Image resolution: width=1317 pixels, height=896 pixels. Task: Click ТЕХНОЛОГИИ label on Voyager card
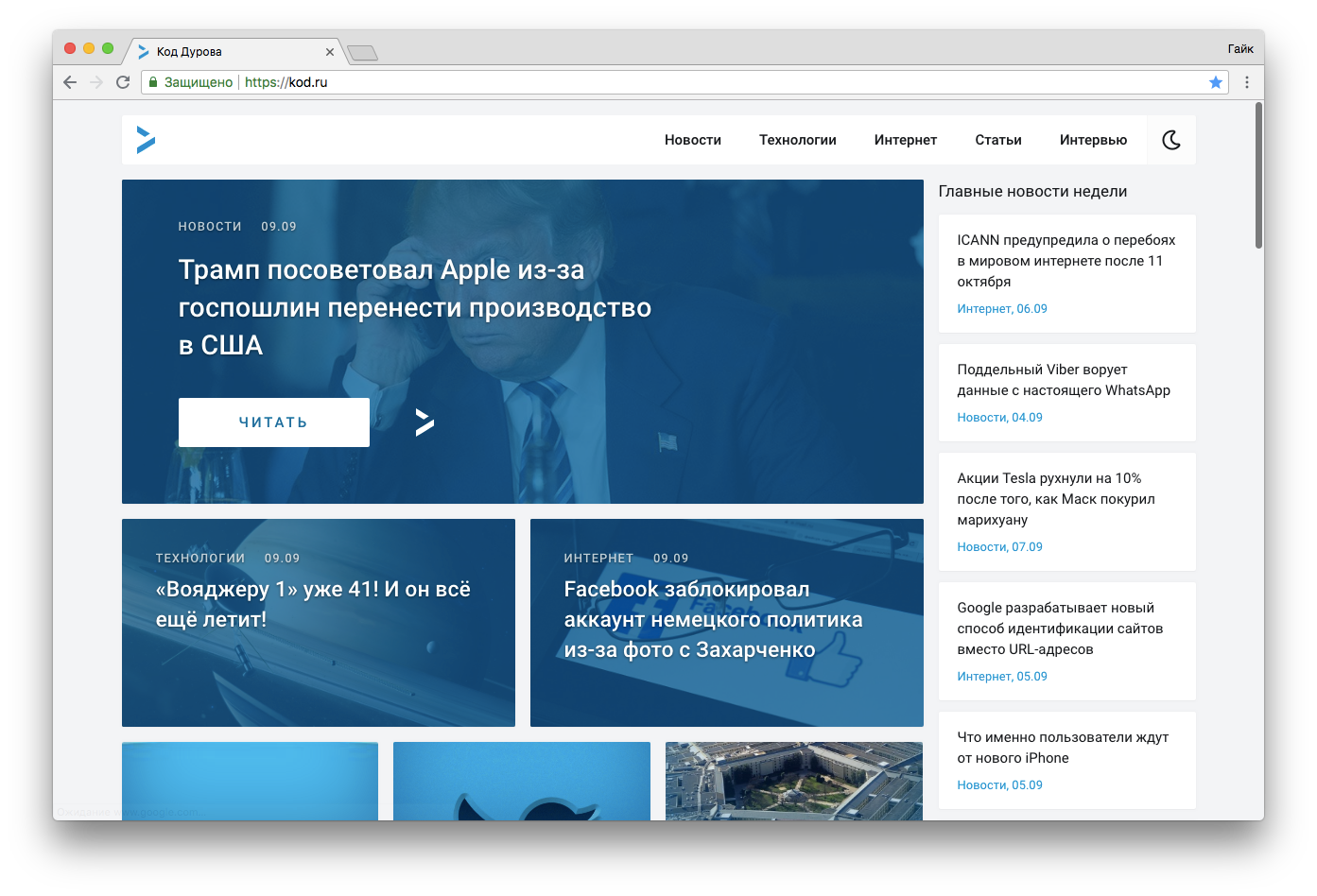[200, 559]
